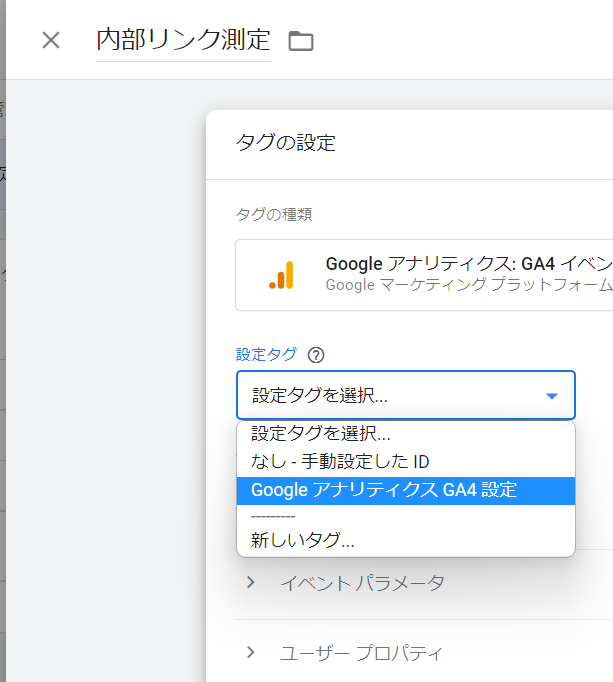Image resolution: width=613 pixels, height=682 pixels.
Task: Click the dashed separator row in the dropdown list
Action: point(273,516)
